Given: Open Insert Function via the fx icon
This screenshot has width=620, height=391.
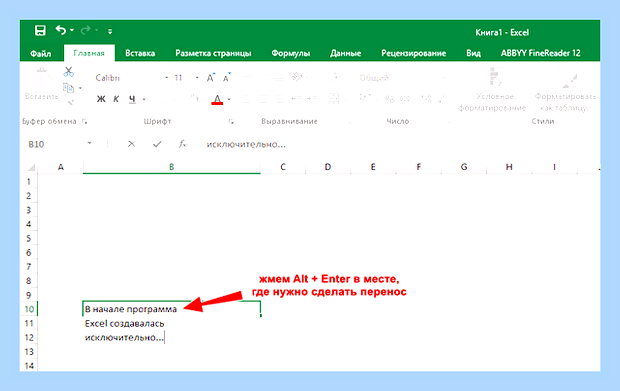Looking at the screenshot, I should coord(182,144).
